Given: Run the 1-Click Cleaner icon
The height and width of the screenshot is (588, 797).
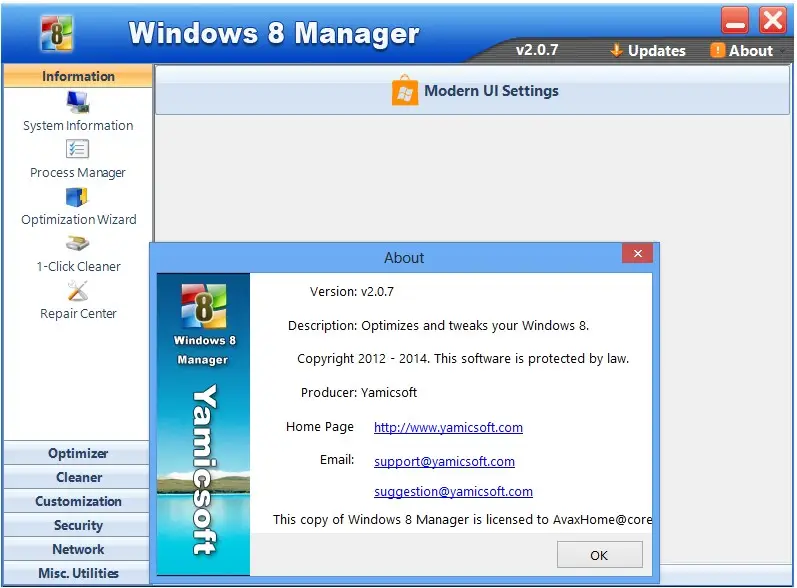Looking at the screenshot, I should pos(77,243).
